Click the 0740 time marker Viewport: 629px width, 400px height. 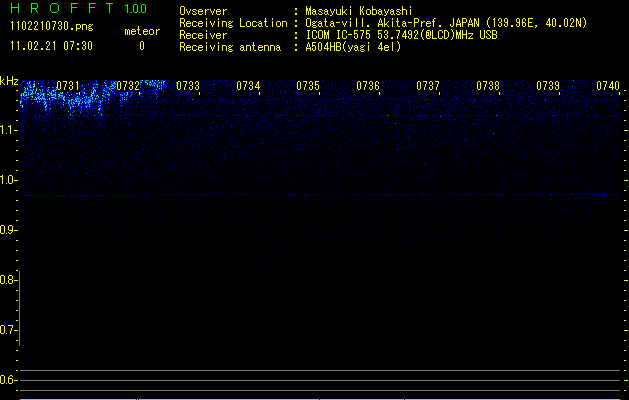[608, 86]
